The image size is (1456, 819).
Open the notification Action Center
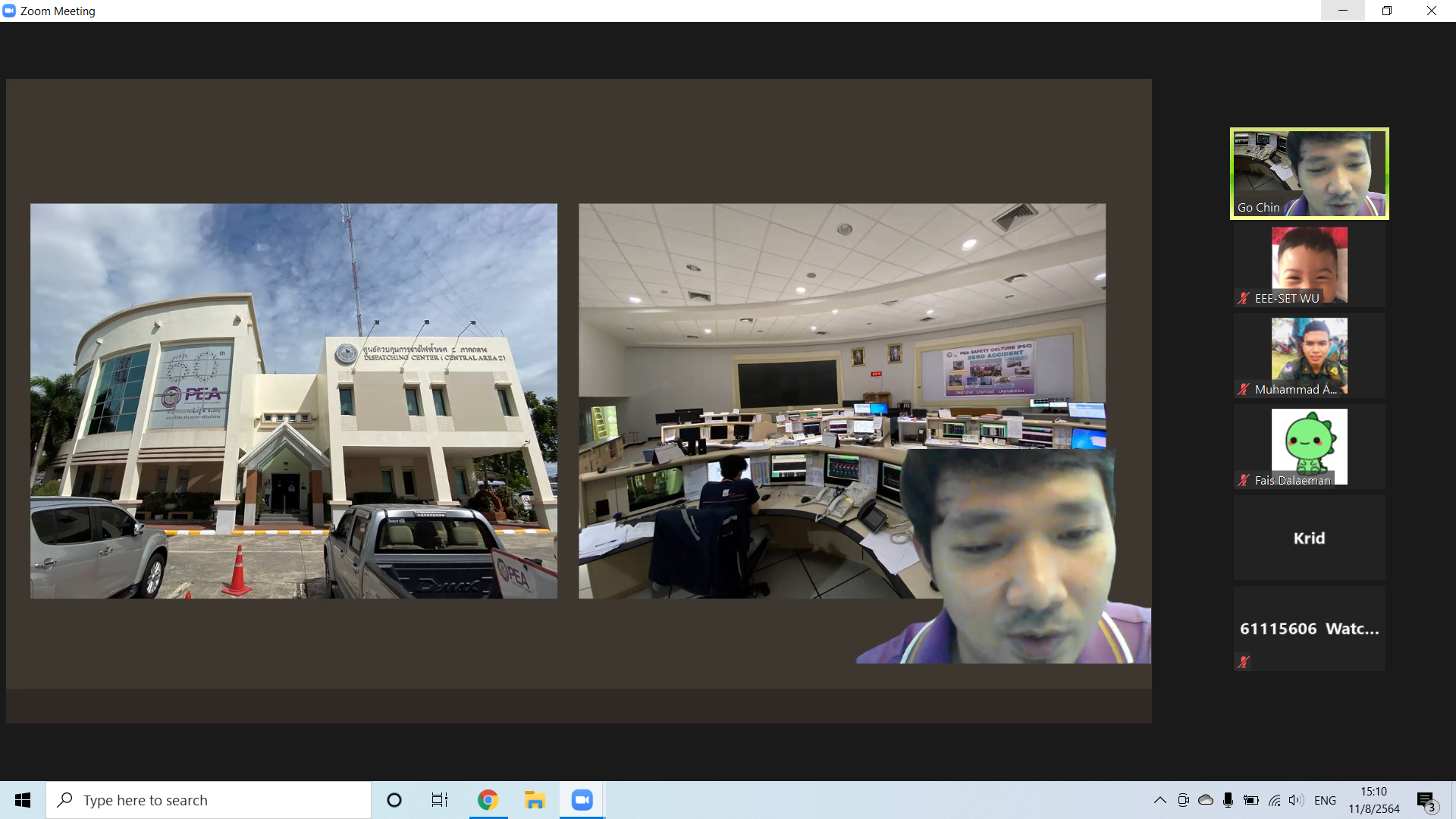(x=1426, y=800)
